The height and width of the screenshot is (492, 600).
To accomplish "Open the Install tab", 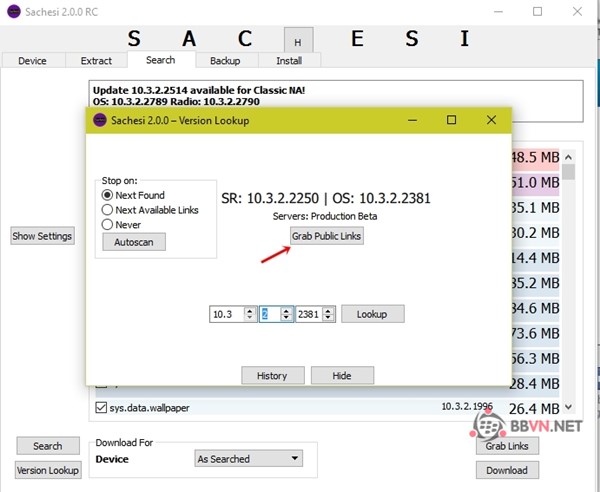I will point(289,61).
